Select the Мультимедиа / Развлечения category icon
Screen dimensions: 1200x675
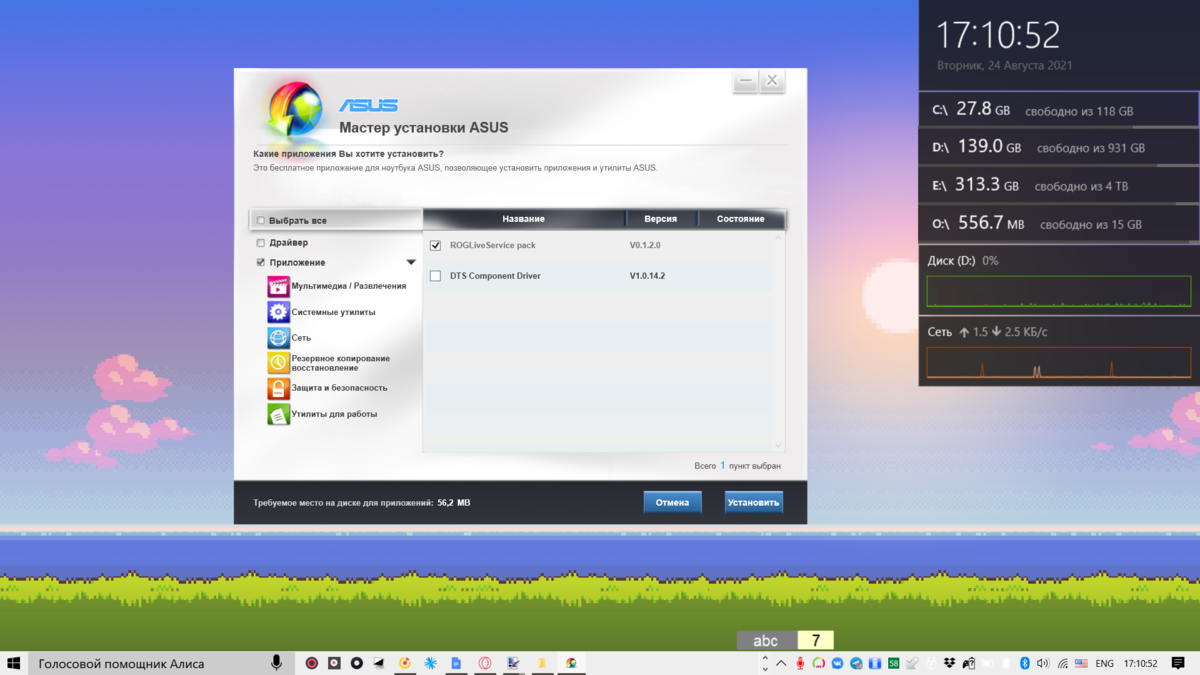pos(278,286)
